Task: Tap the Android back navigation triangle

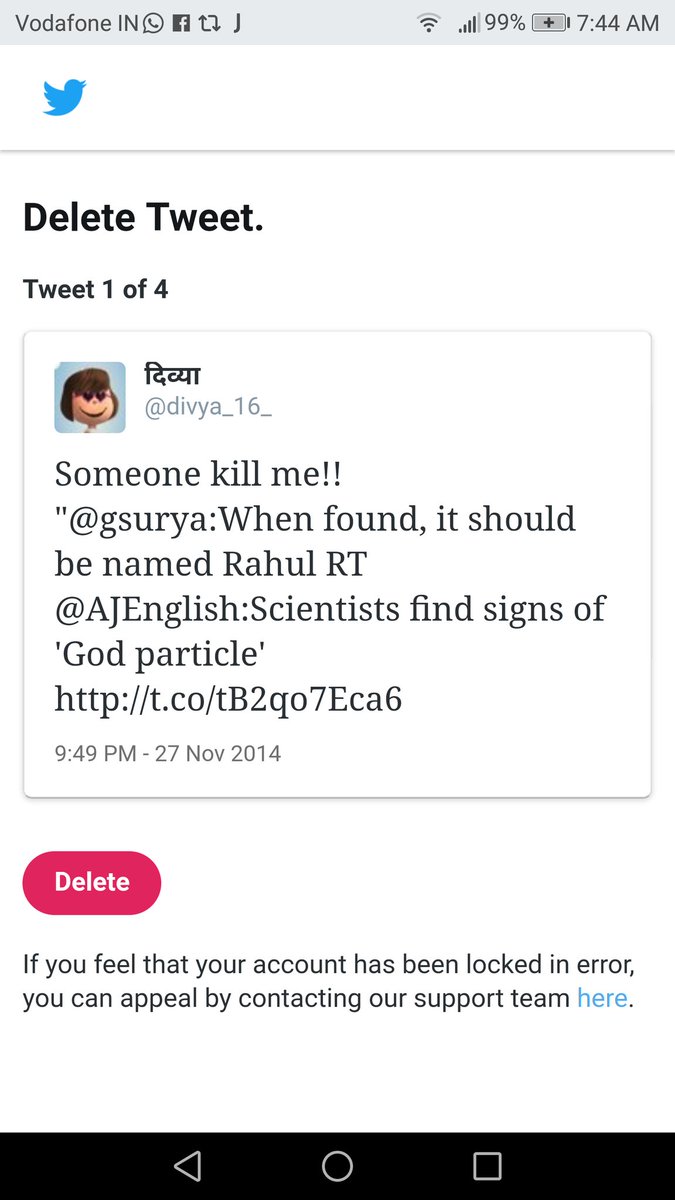Action: tap(187, 1166)
